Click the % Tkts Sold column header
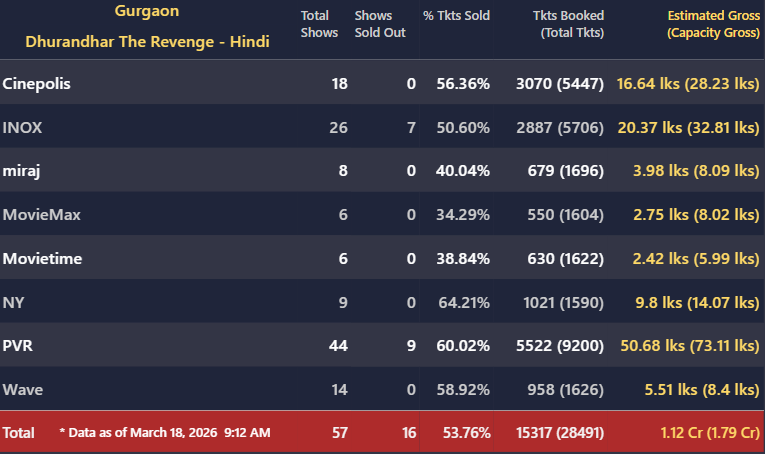This screenshot has height=454, width=765. (x=456, y=16)
